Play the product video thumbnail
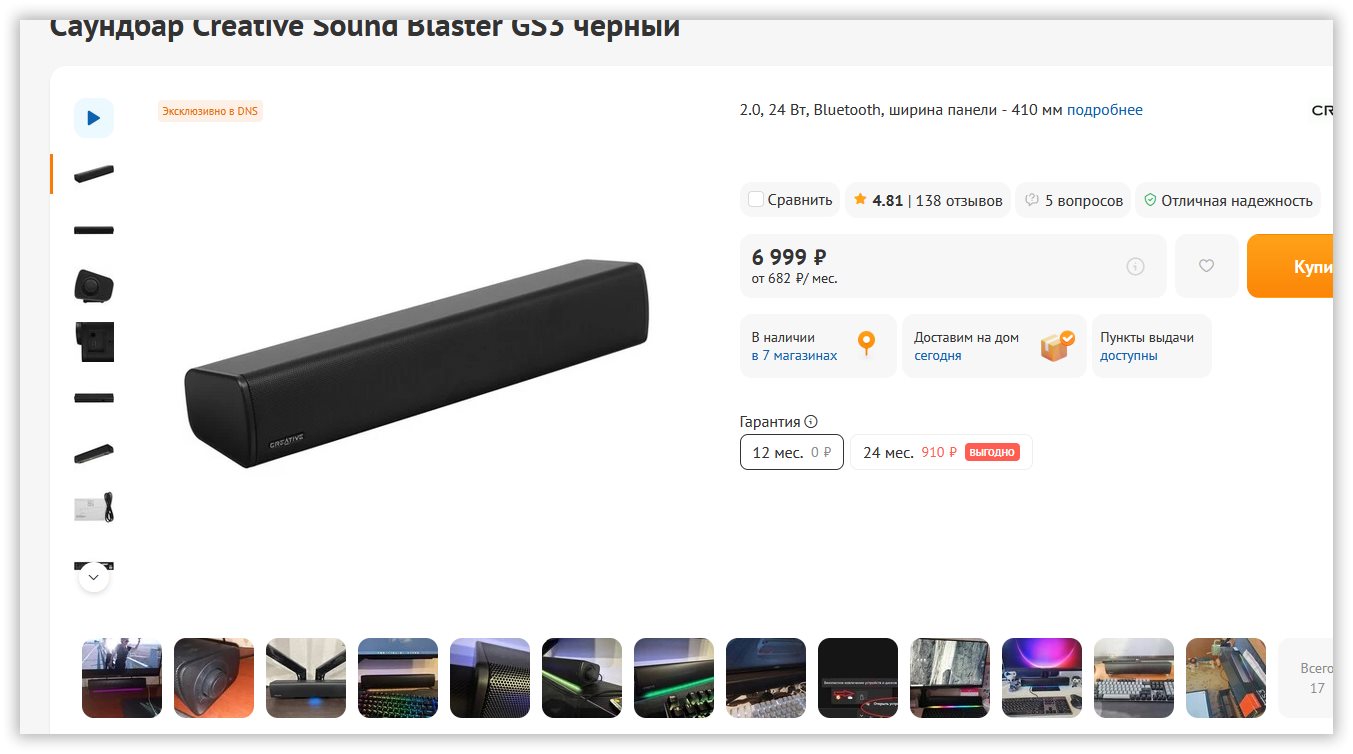The image size is (1353, 754). pos(94,118)
